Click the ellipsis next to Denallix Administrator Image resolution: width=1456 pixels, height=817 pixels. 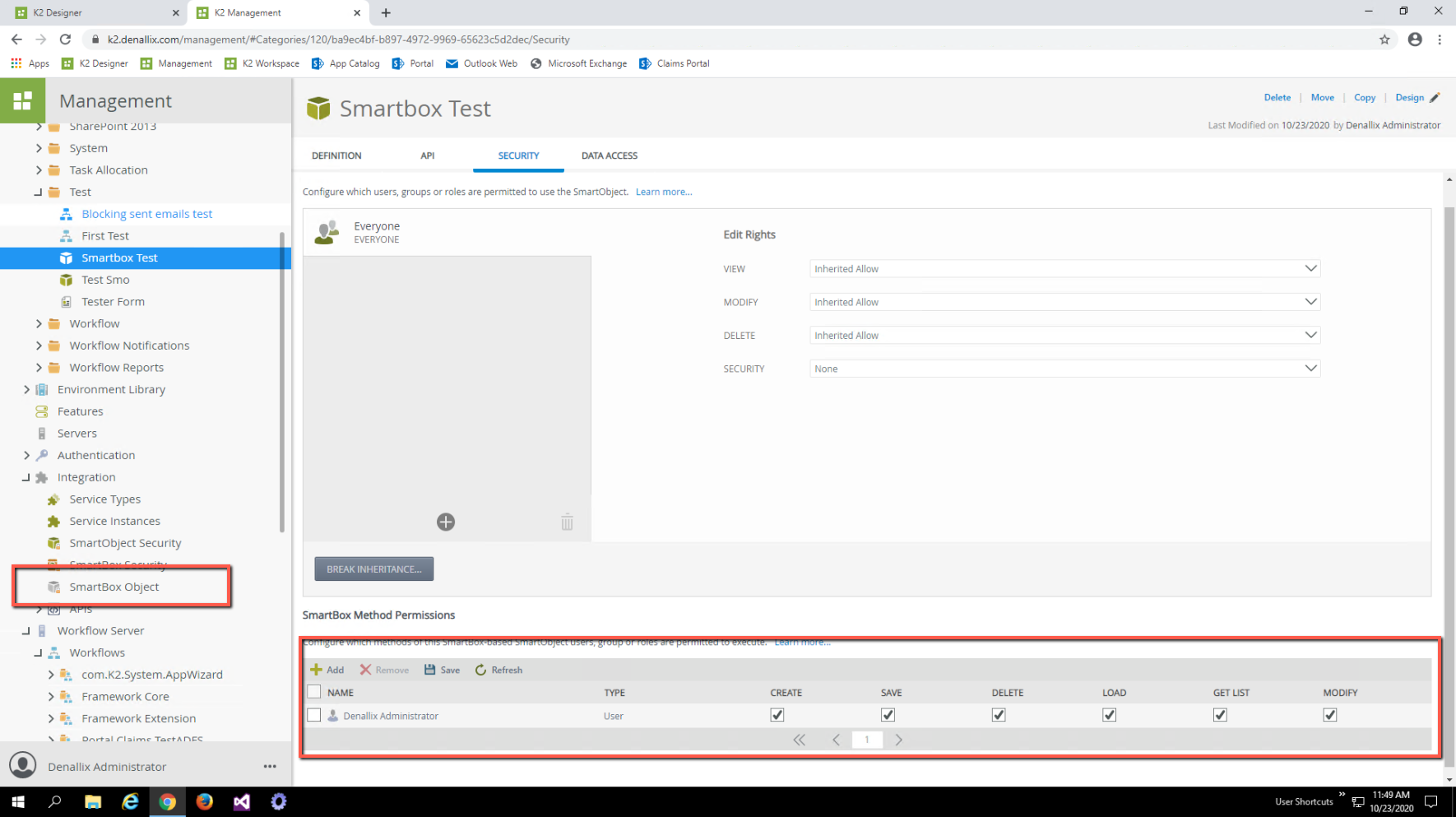[x=270, y=766]
